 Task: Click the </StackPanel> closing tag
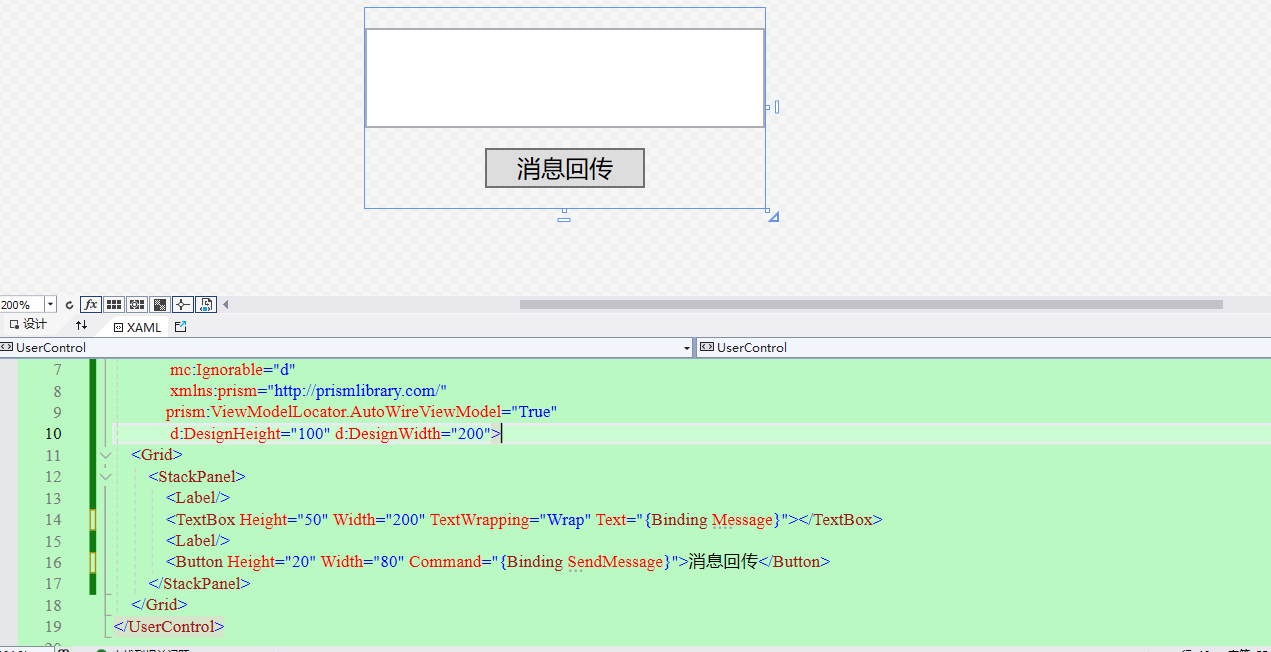(x=199, y=584)
